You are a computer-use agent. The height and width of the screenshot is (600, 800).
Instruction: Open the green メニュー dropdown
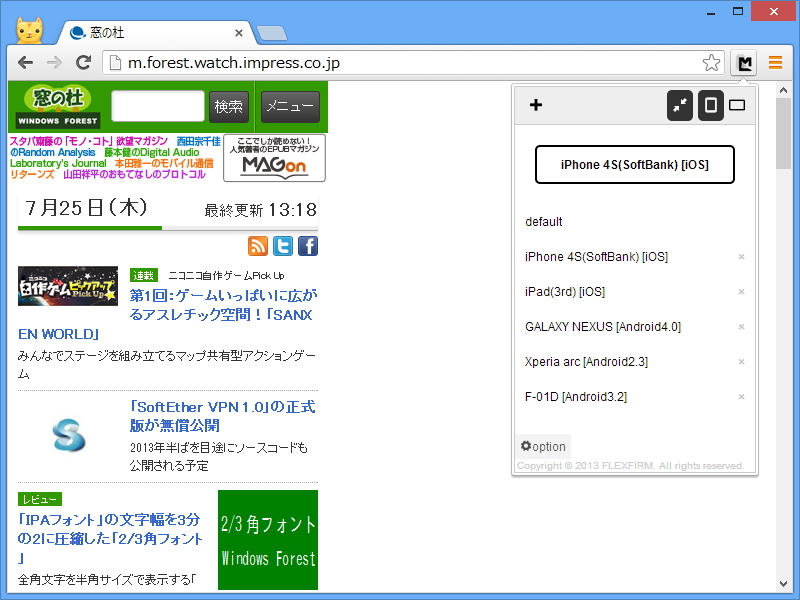tap(290, 106)
